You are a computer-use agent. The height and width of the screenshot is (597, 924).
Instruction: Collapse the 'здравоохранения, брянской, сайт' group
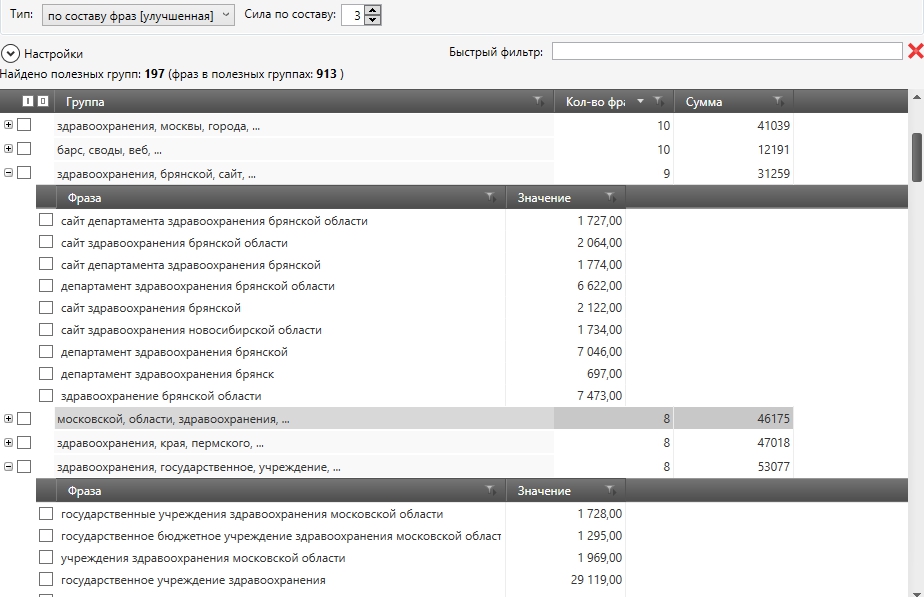(9, 172)
